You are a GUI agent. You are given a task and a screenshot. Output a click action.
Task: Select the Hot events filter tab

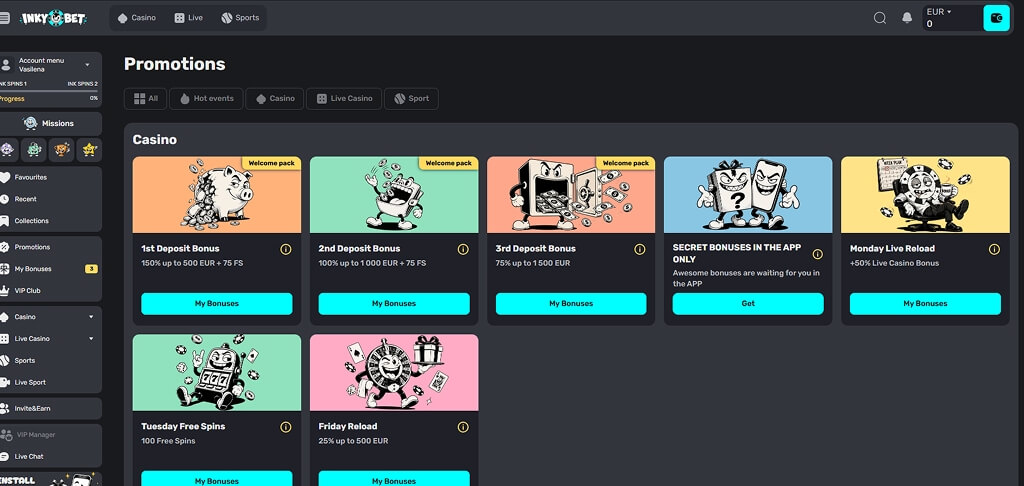(206, 99)
